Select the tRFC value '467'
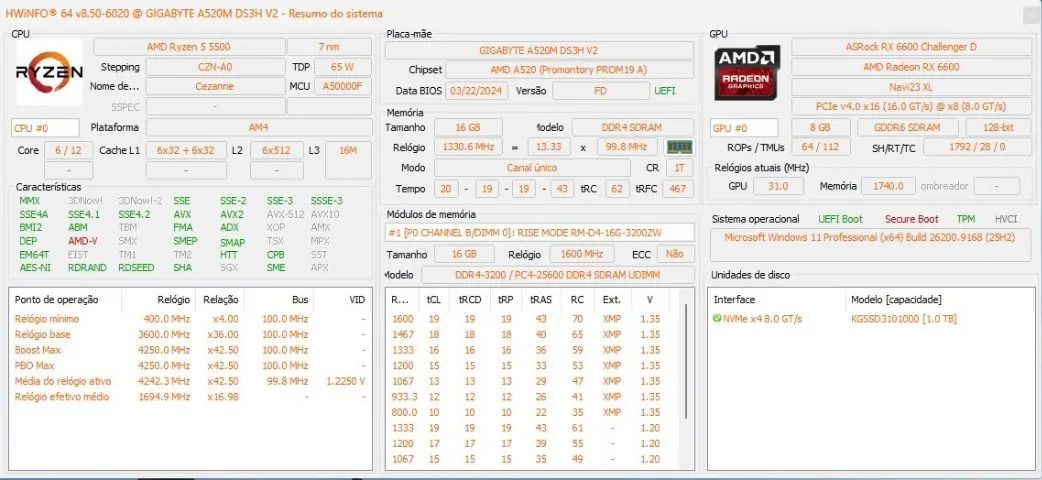The width and height of the screenshot is (1042, 480). coord(678,189)
